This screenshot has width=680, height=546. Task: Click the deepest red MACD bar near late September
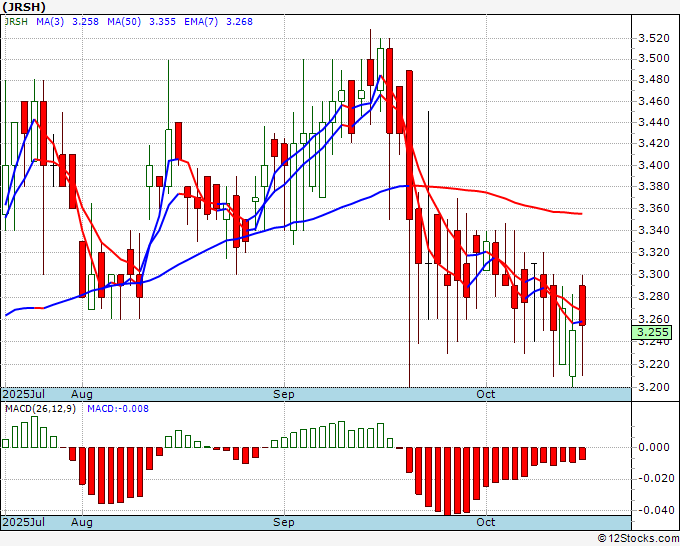click(x=448, y=481)
